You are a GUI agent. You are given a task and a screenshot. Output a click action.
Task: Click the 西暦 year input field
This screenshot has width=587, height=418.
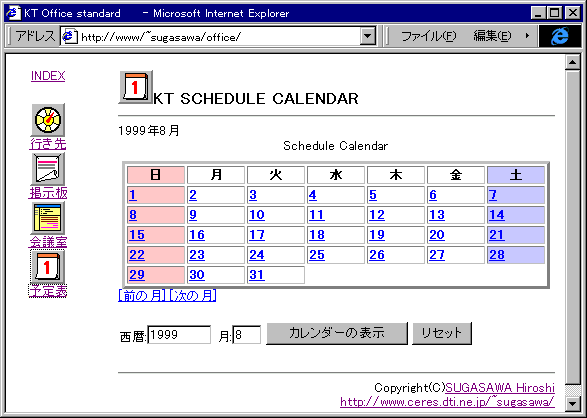pyautogui.click(x=179, y=335)
